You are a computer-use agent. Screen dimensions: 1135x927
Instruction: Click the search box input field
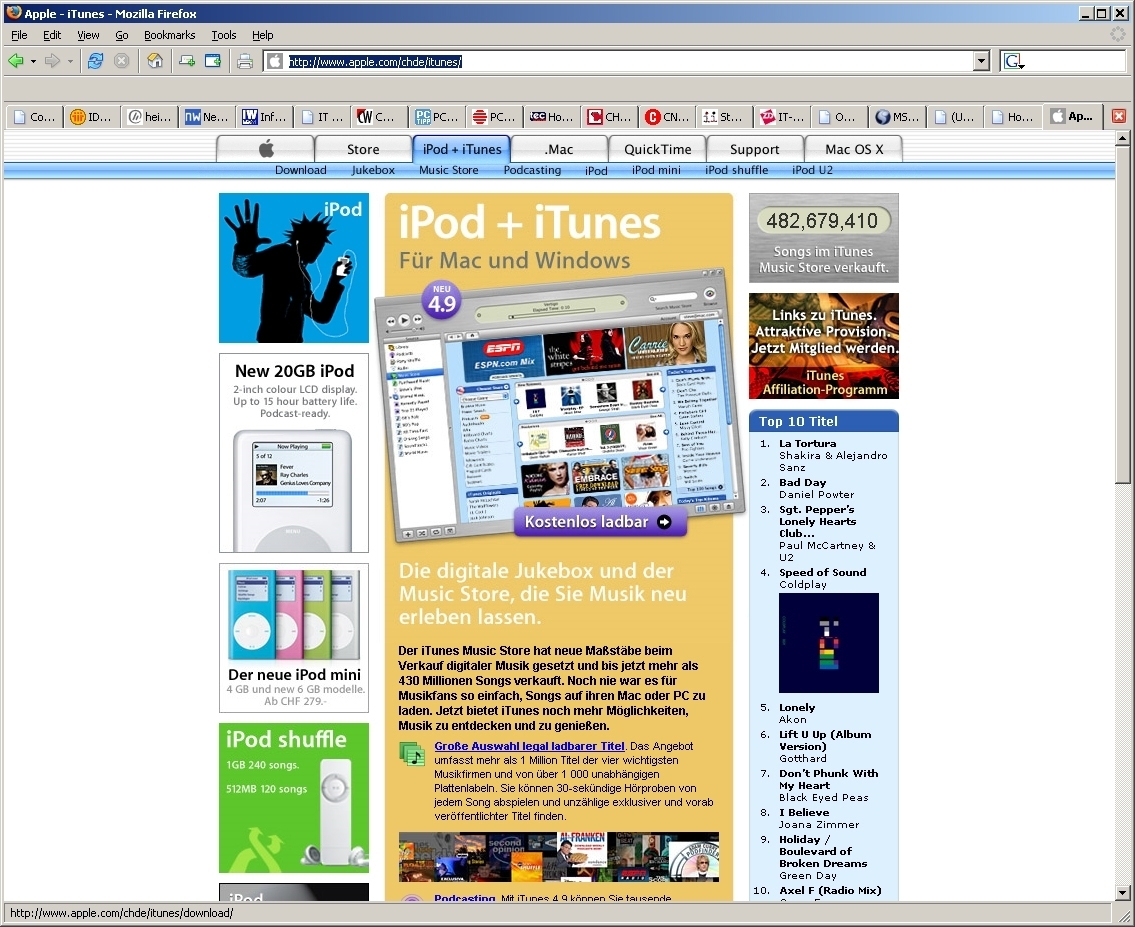(x=1075, y=62)
